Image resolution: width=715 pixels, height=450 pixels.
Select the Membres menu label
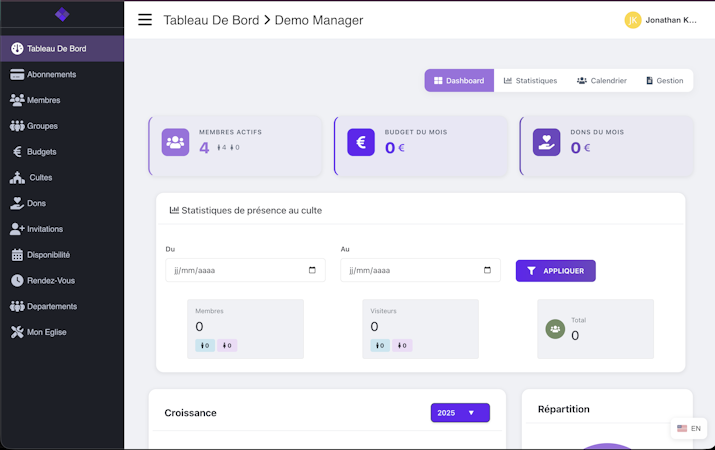pos(44,100)
